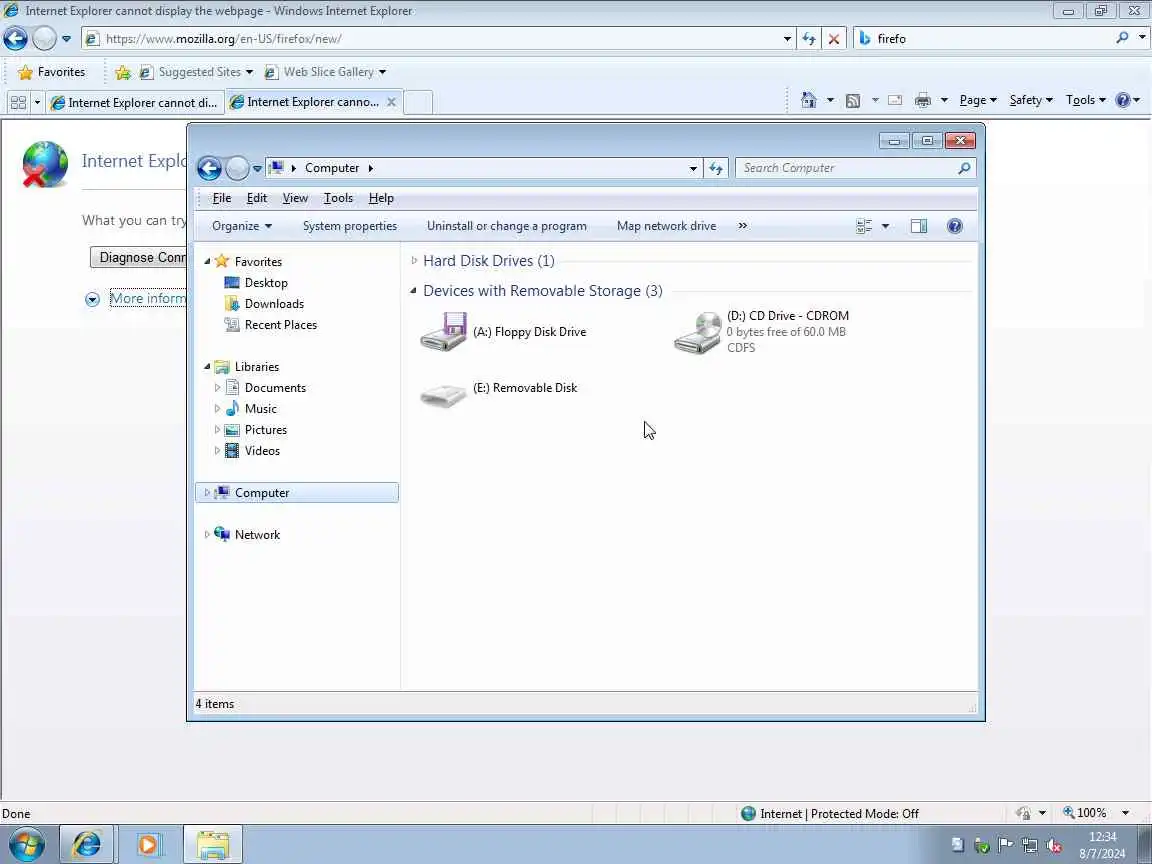The width and height of the screenshot is (1152, 864).
Task: Open the Explorer address bar history dropdown
Action: click(693, 168)
